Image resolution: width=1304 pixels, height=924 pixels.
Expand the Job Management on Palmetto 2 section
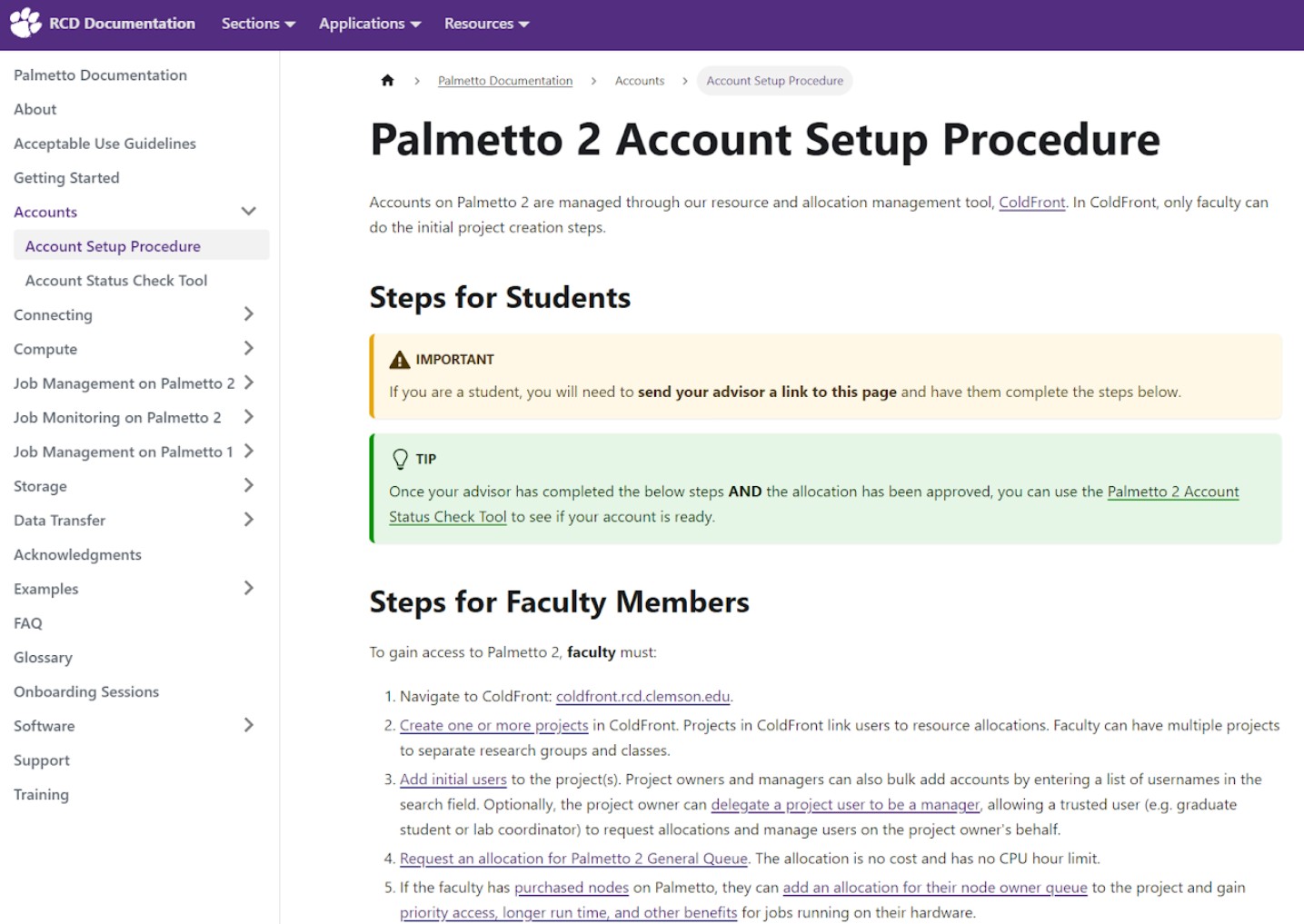(249, 383)
